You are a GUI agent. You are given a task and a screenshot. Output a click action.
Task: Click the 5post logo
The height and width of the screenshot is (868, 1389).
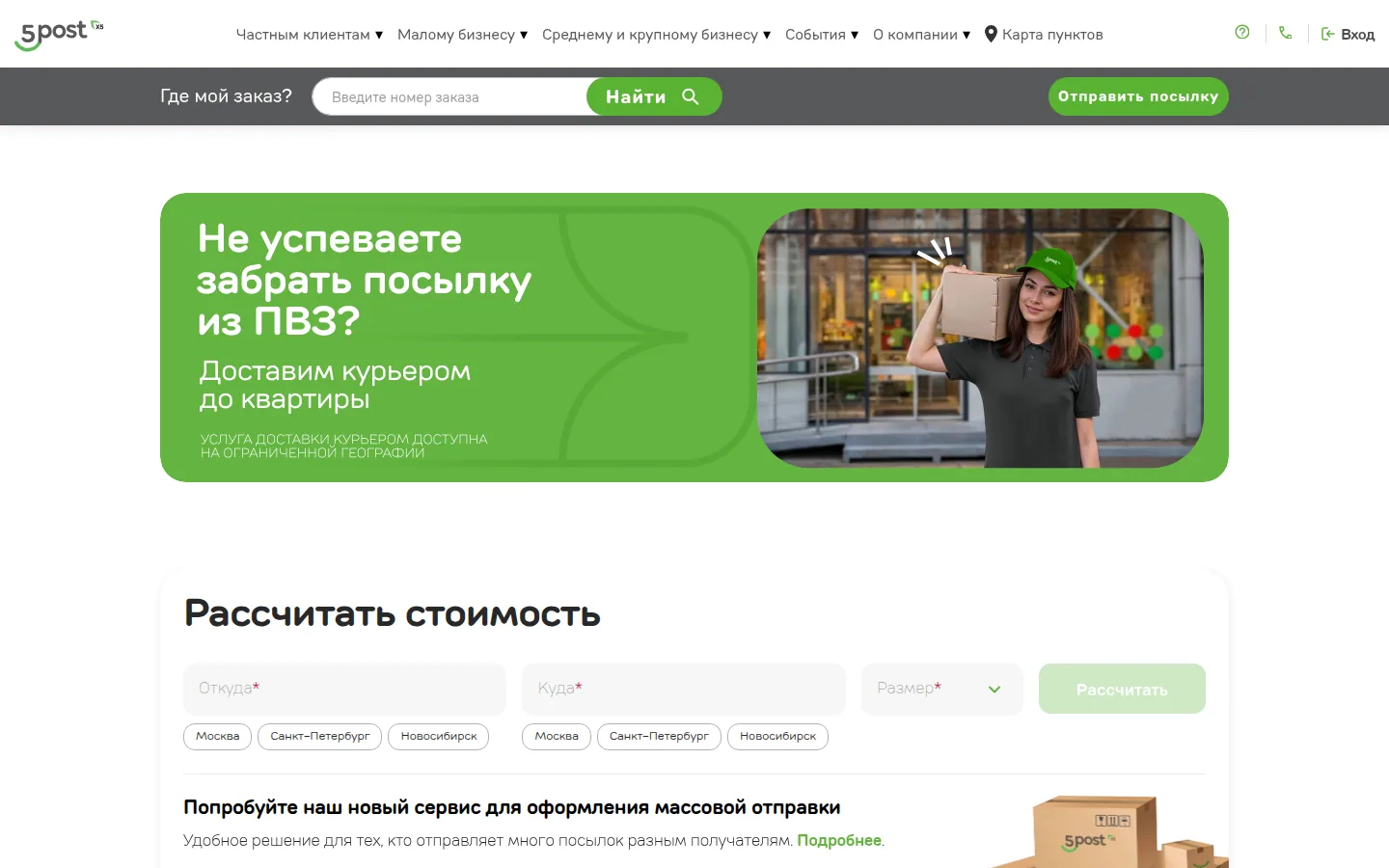point(59,35)
